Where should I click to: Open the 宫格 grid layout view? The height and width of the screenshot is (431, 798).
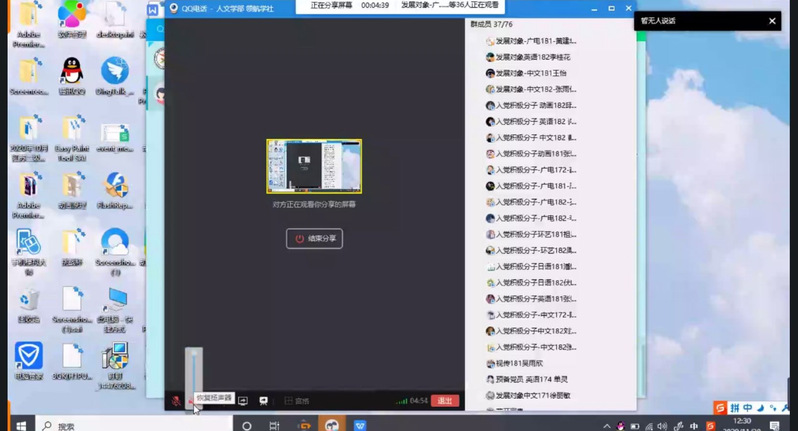(x=297, y=401)
